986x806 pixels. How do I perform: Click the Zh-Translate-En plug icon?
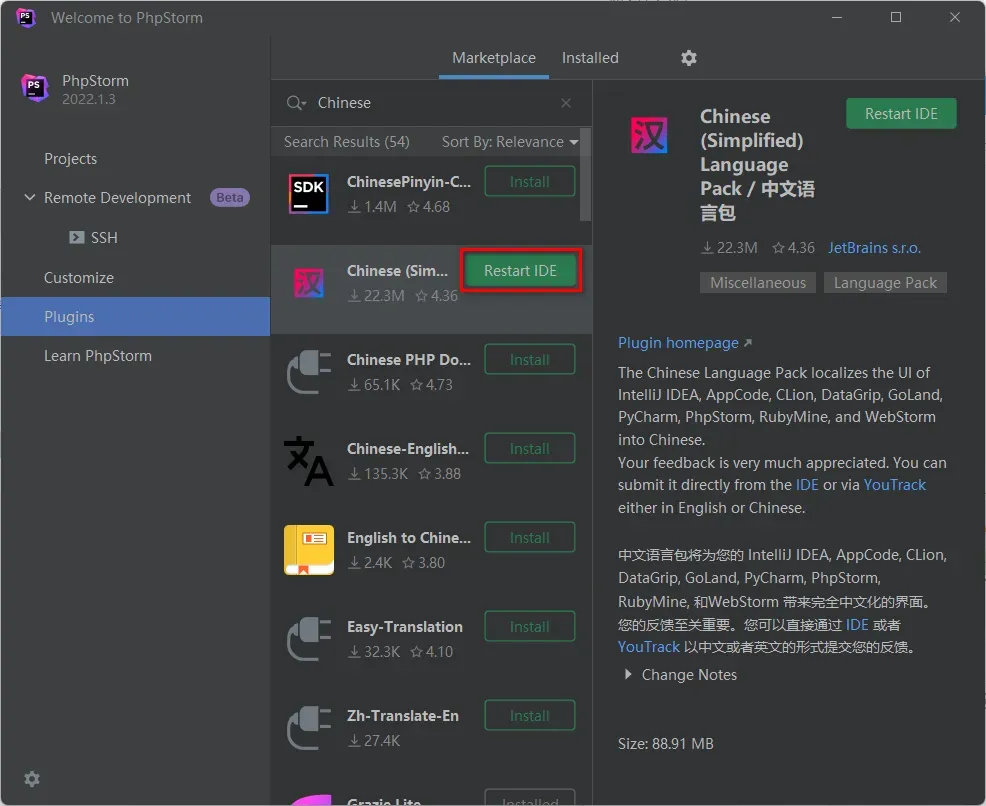[309, 728]
